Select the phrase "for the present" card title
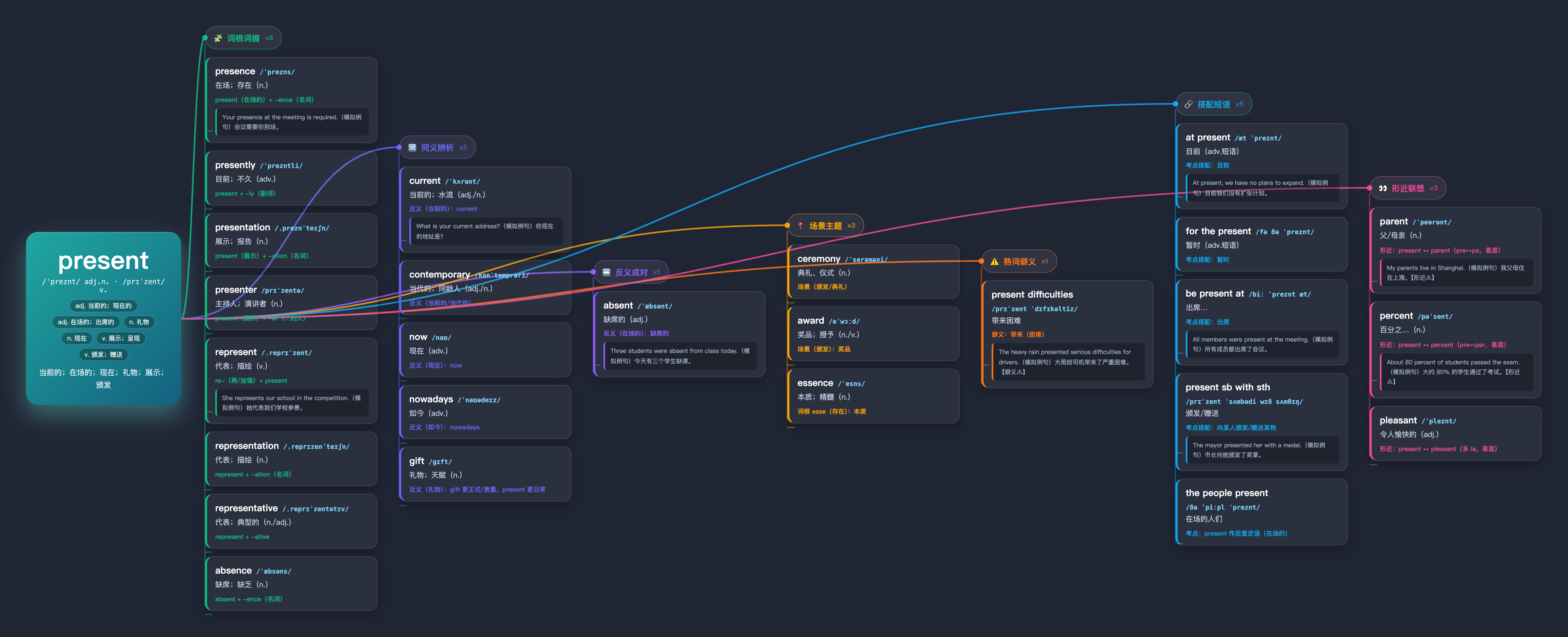 1218,231
